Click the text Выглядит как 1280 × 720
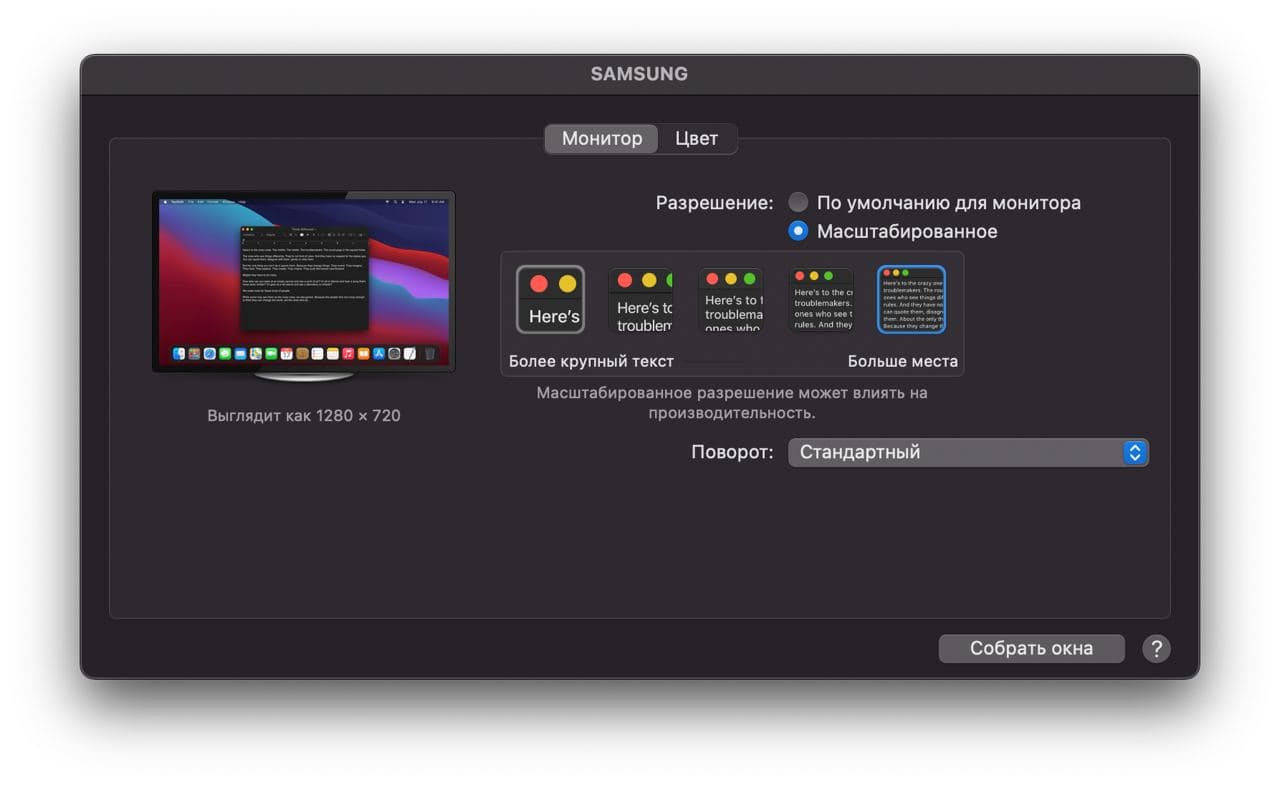This screenshot has height=785, width=1280. pos(304,415)
